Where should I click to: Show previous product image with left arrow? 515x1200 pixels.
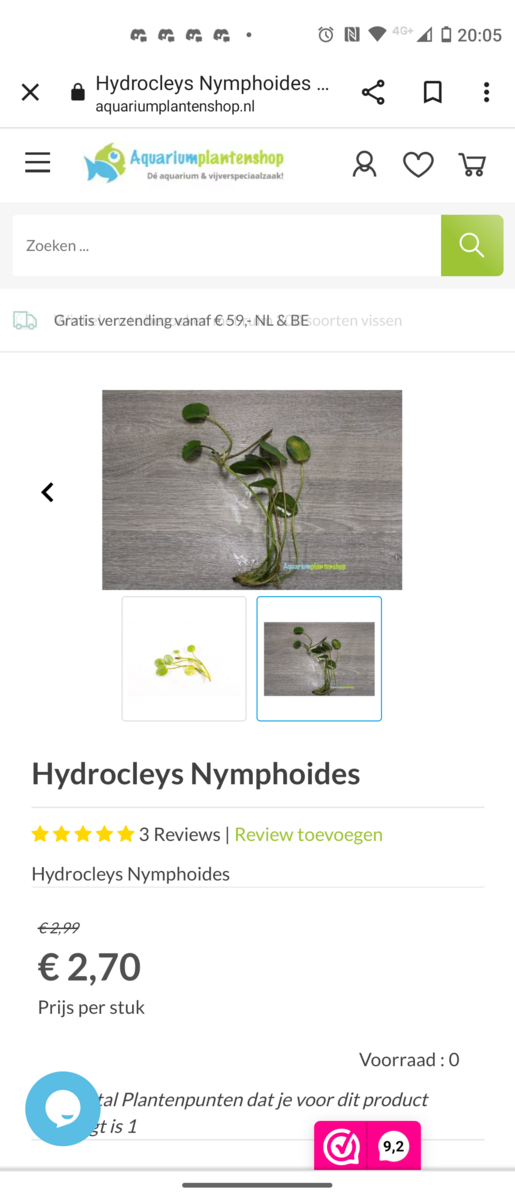47,492
